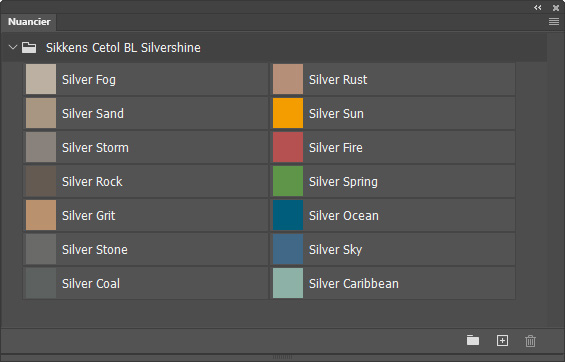This screenshot has width=565, height=362.
Task: Pick the Silver Fog color swatch
Action: (41, 79)
